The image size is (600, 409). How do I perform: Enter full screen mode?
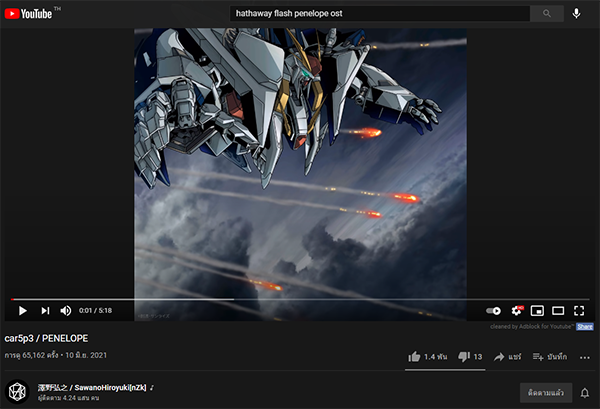(579, 311)
